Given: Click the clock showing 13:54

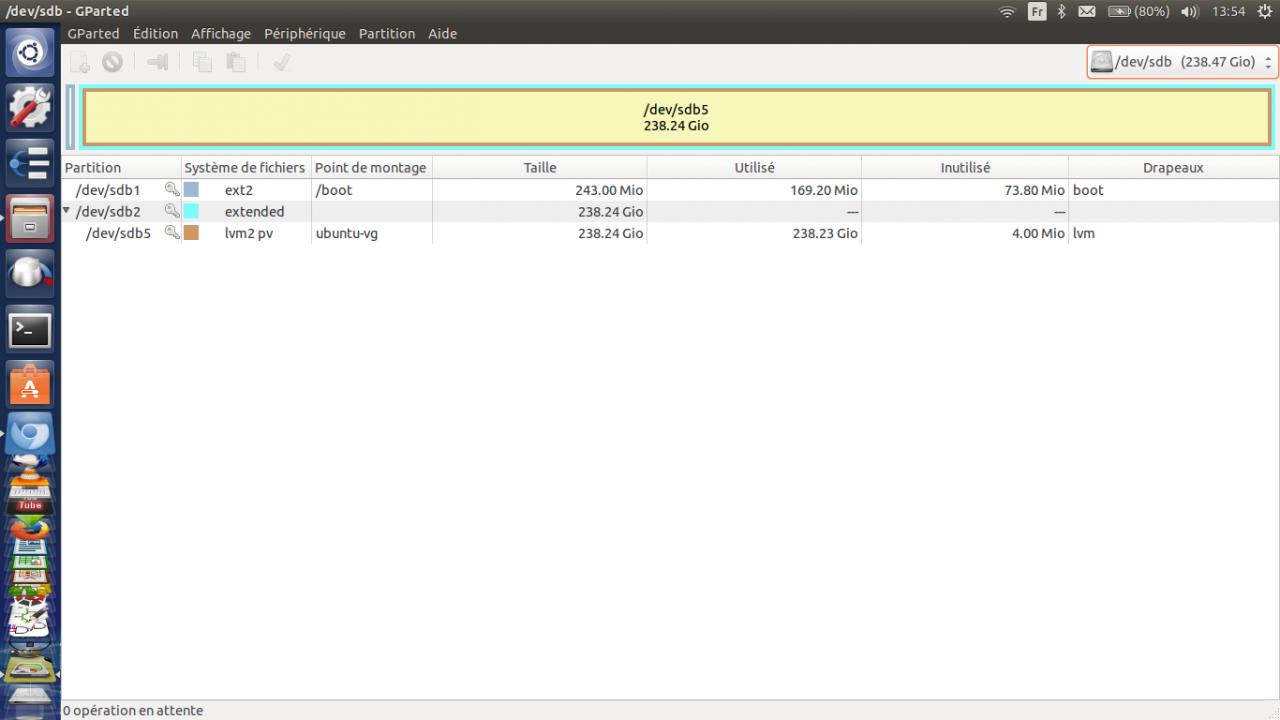Looking at the screenshot, I should (x=1228, y=12).
